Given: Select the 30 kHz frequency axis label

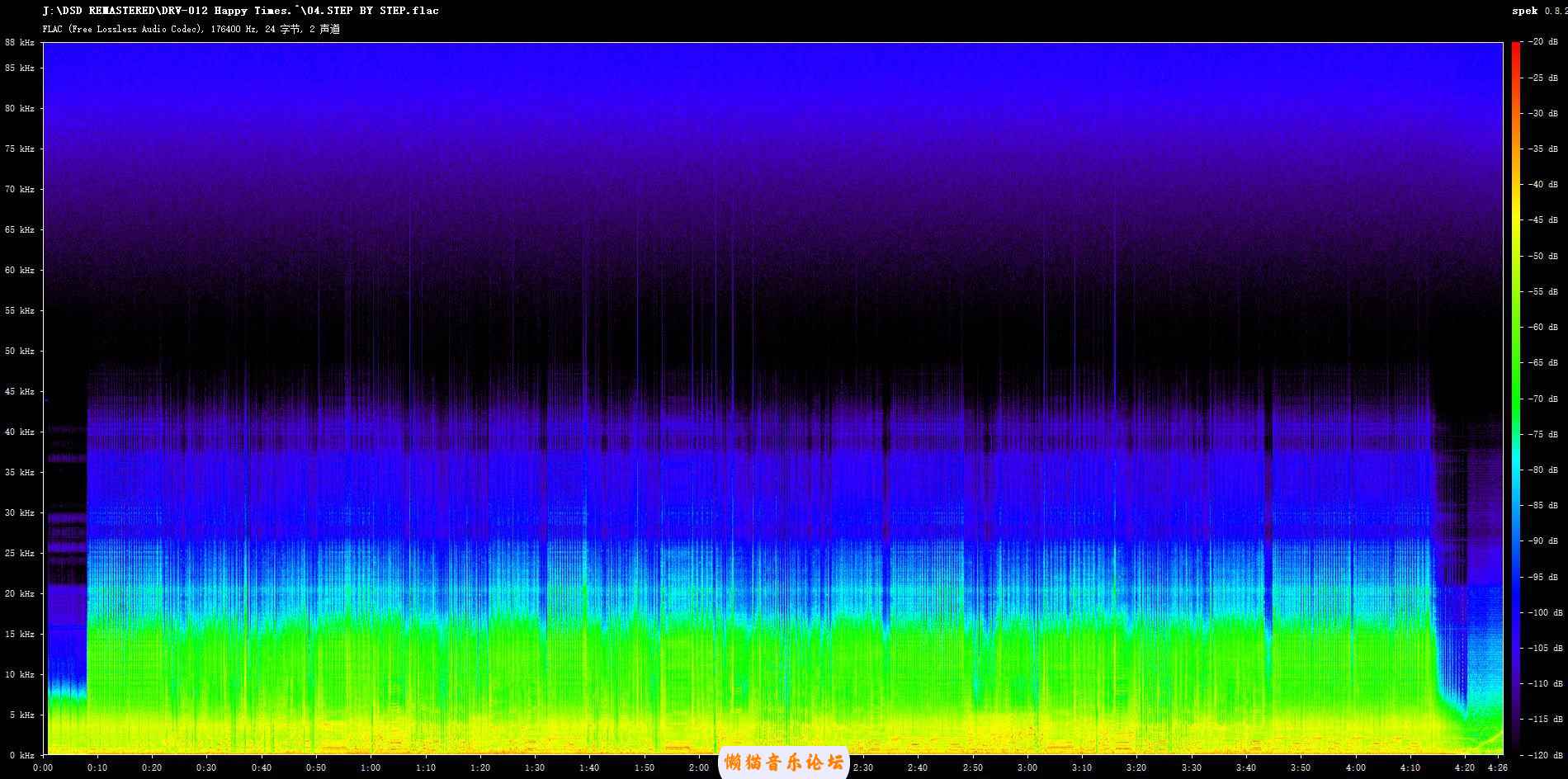Looking at the screenshot, I should pos(20,513).
